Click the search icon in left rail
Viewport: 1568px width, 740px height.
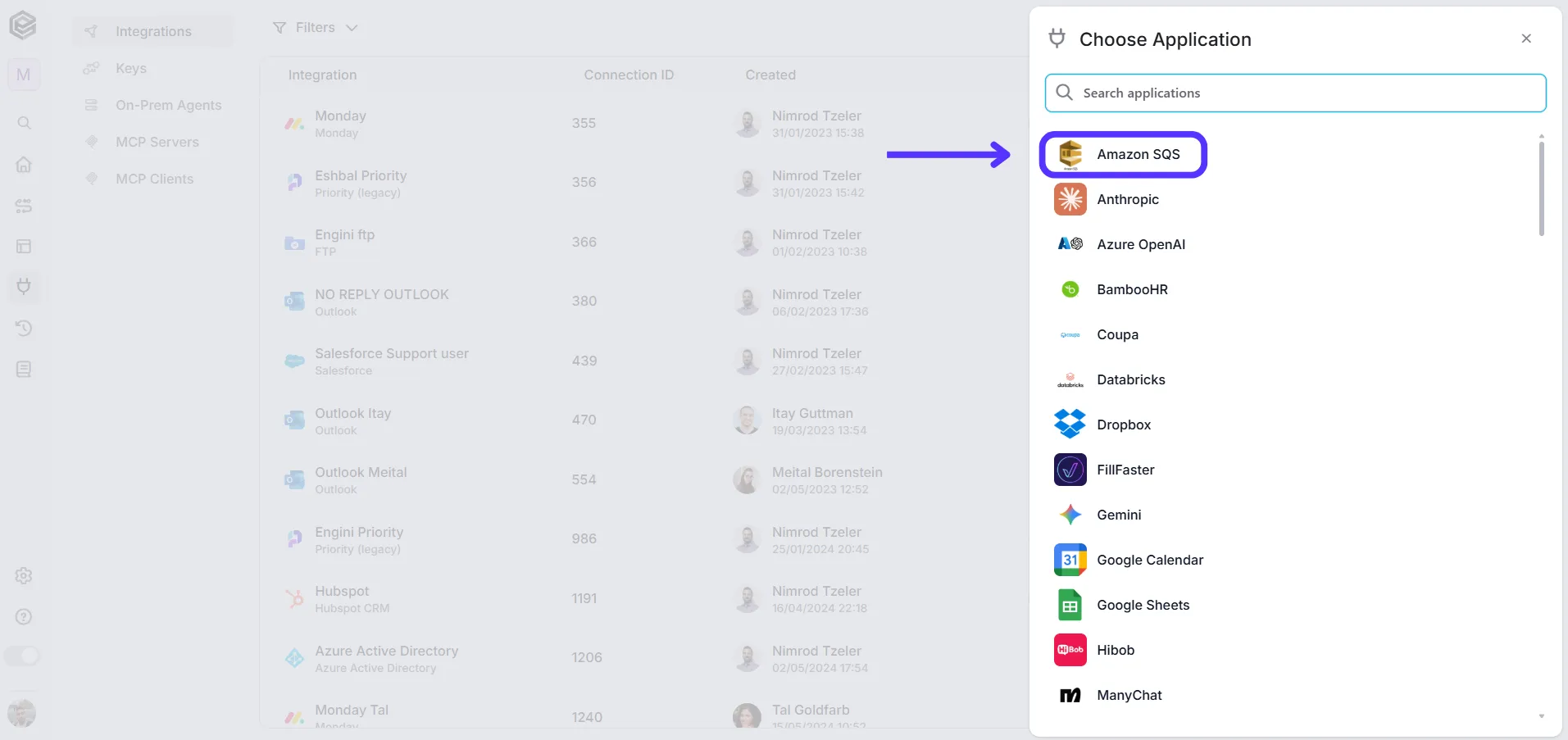pos(24,123)
